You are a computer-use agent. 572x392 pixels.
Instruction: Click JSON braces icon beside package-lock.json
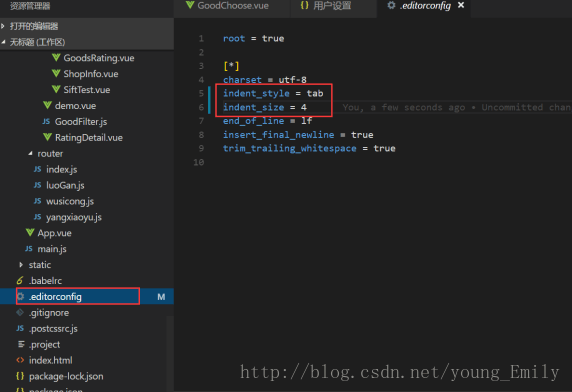20,376
